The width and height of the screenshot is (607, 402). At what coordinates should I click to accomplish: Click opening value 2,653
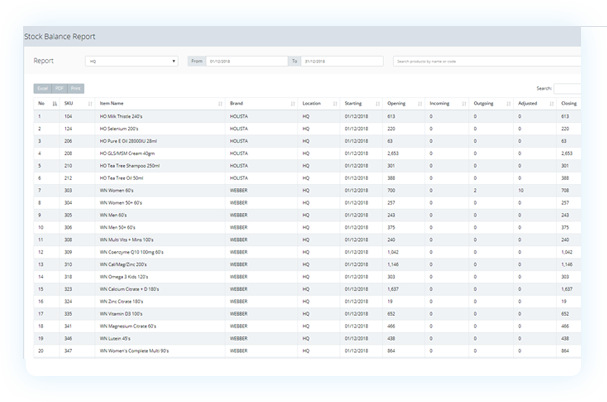tap(393, 153)
